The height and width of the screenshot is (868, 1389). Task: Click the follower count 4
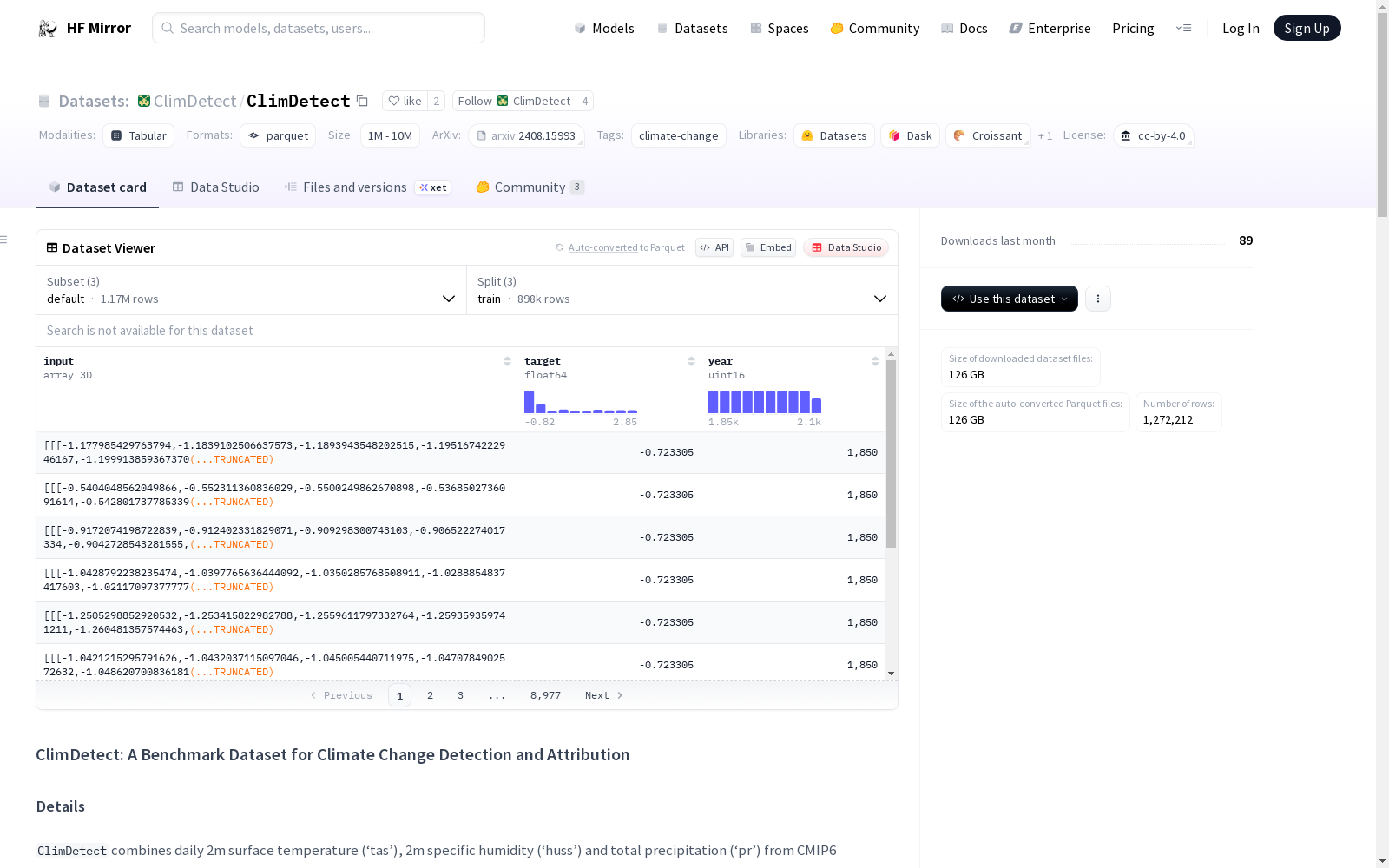tap(585, 102)
